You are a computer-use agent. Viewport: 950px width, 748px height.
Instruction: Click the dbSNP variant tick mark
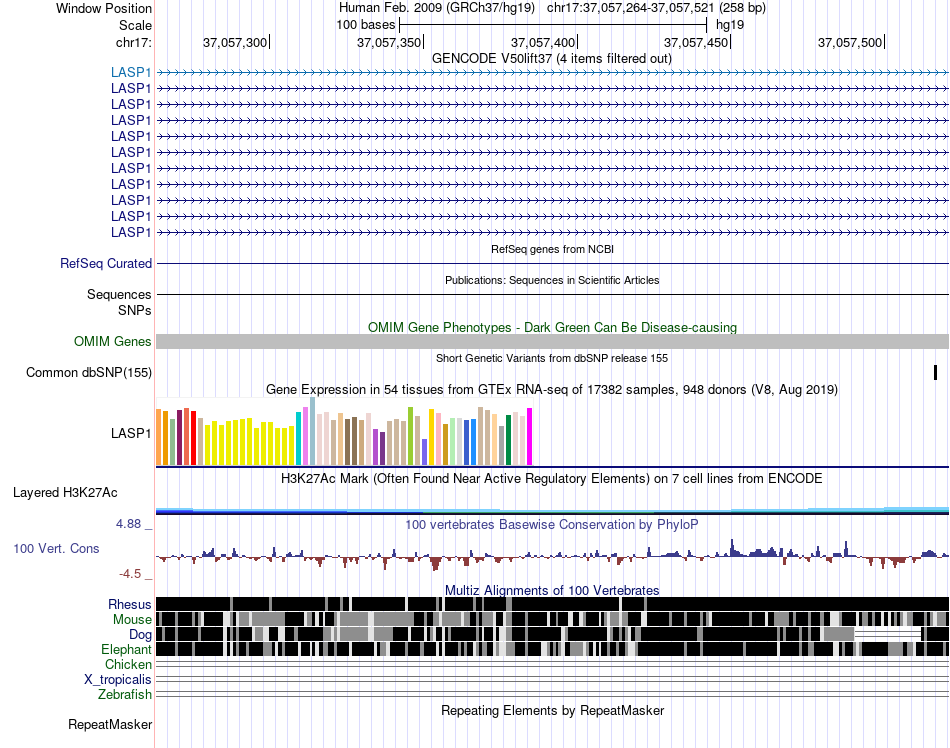935,372
